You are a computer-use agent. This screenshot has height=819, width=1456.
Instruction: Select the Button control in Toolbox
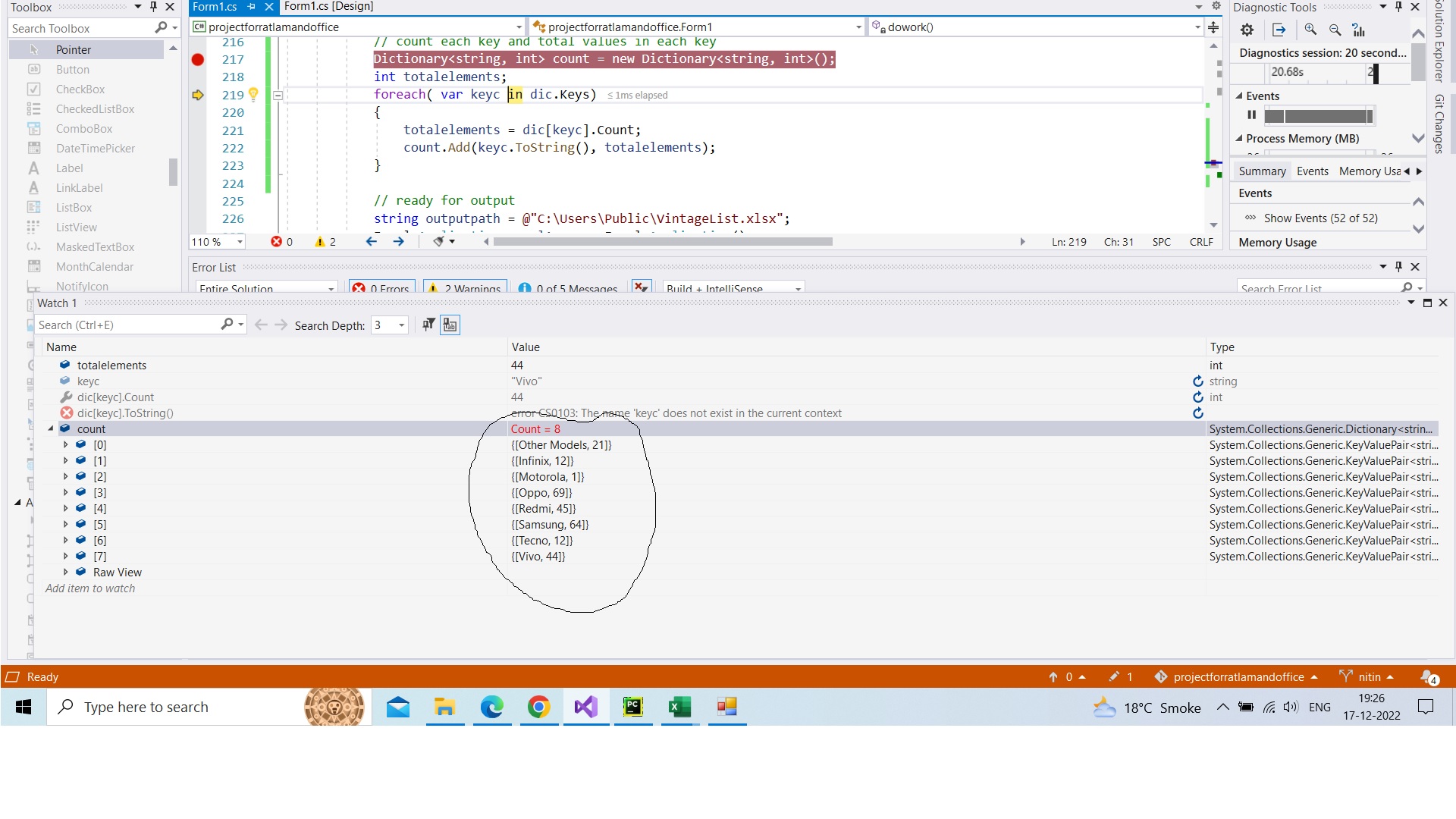[73, 70]
